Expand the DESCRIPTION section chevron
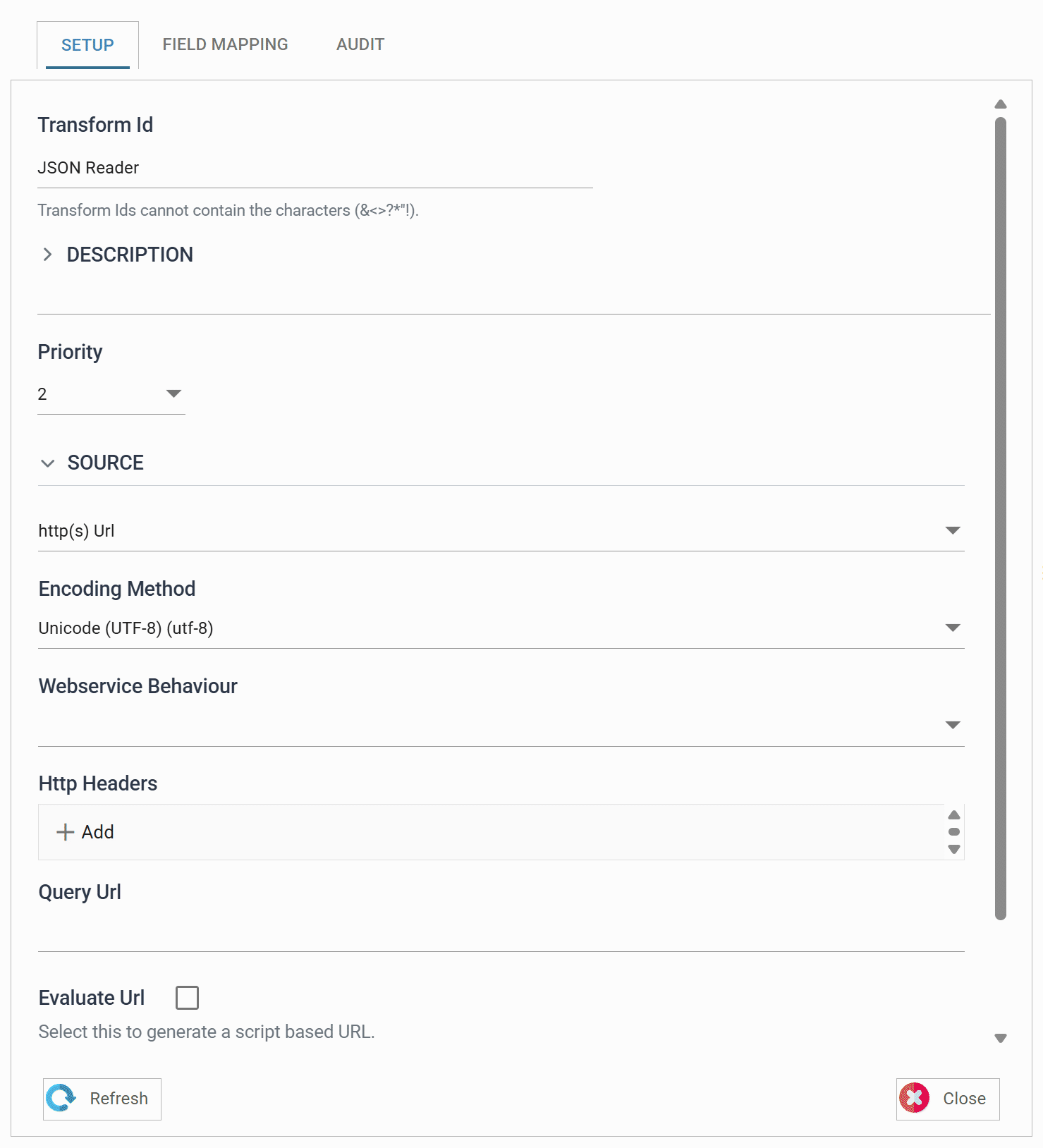 point(47,255)
